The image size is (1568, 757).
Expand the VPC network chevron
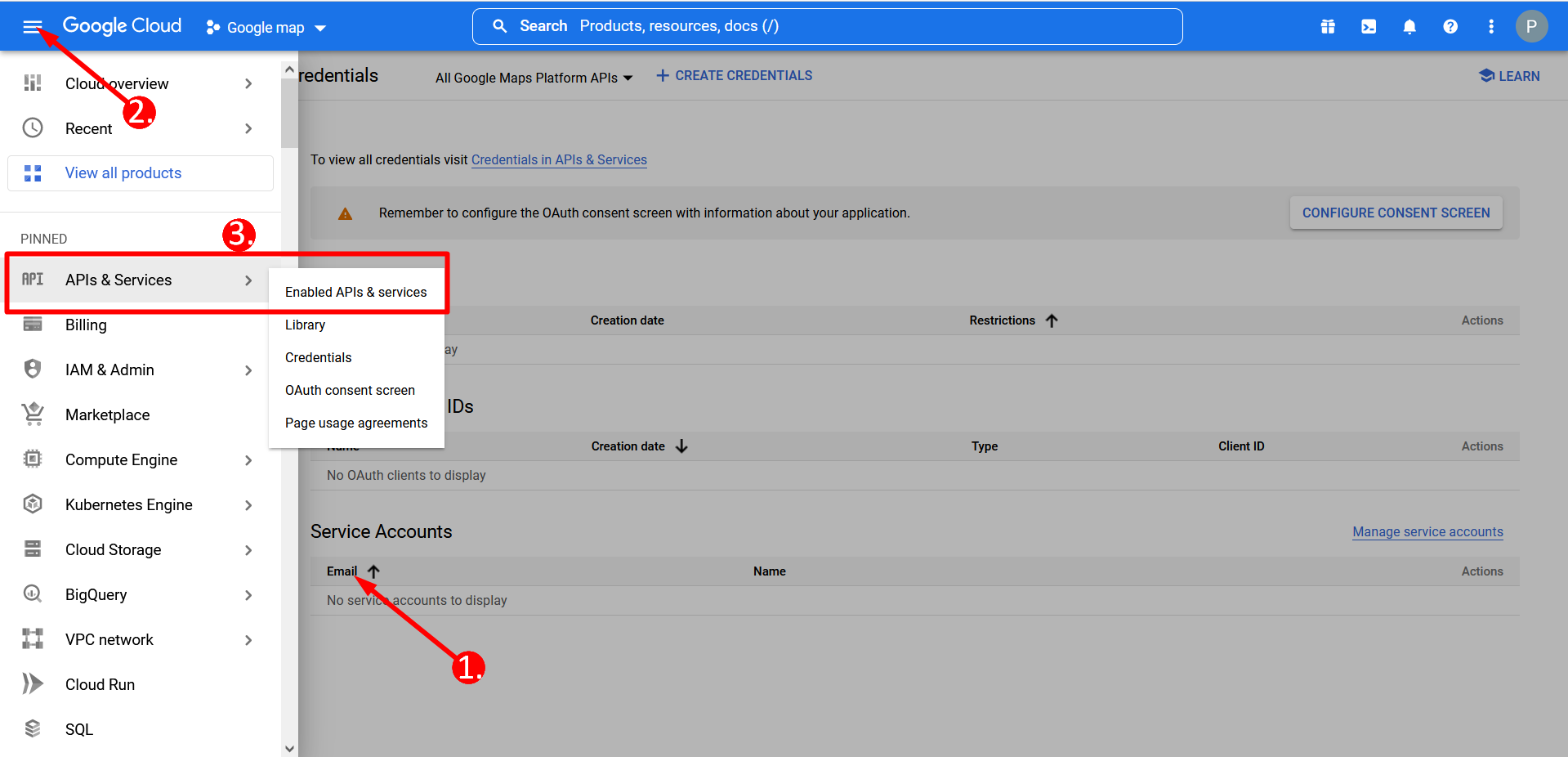tap(248, 640)
